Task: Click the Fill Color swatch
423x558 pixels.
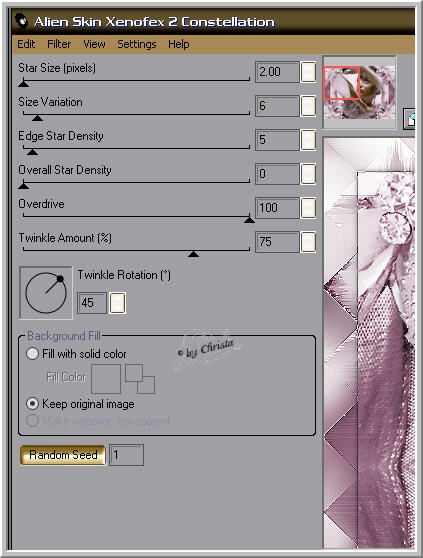Action: click(x=106, y=379)
